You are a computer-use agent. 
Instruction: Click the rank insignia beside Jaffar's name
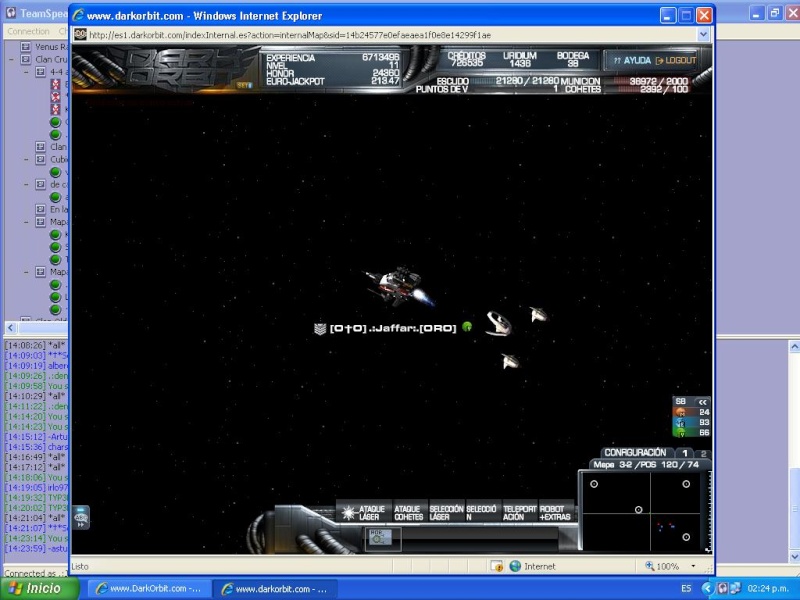point(319,329)
